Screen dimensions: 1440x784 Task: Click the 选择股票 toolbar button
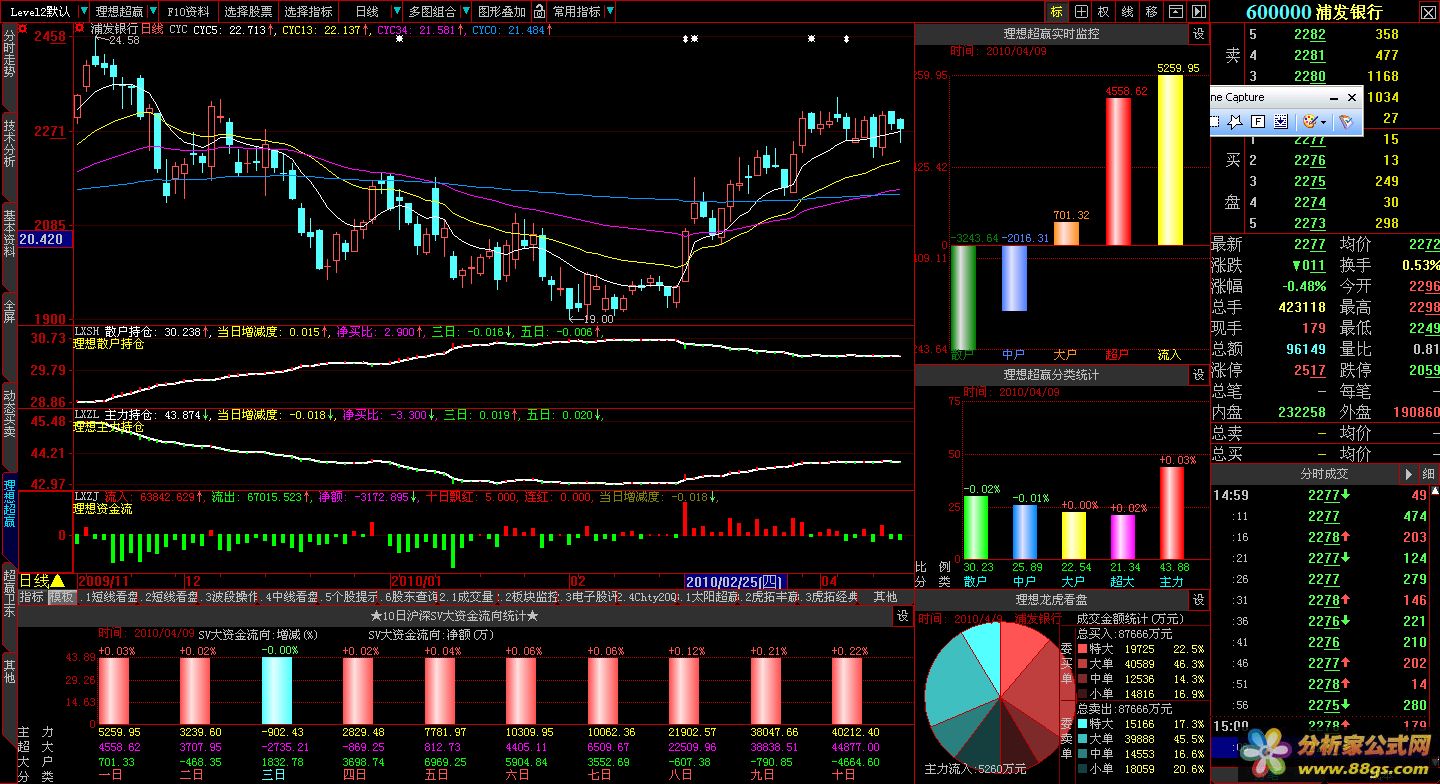point(248,12)
